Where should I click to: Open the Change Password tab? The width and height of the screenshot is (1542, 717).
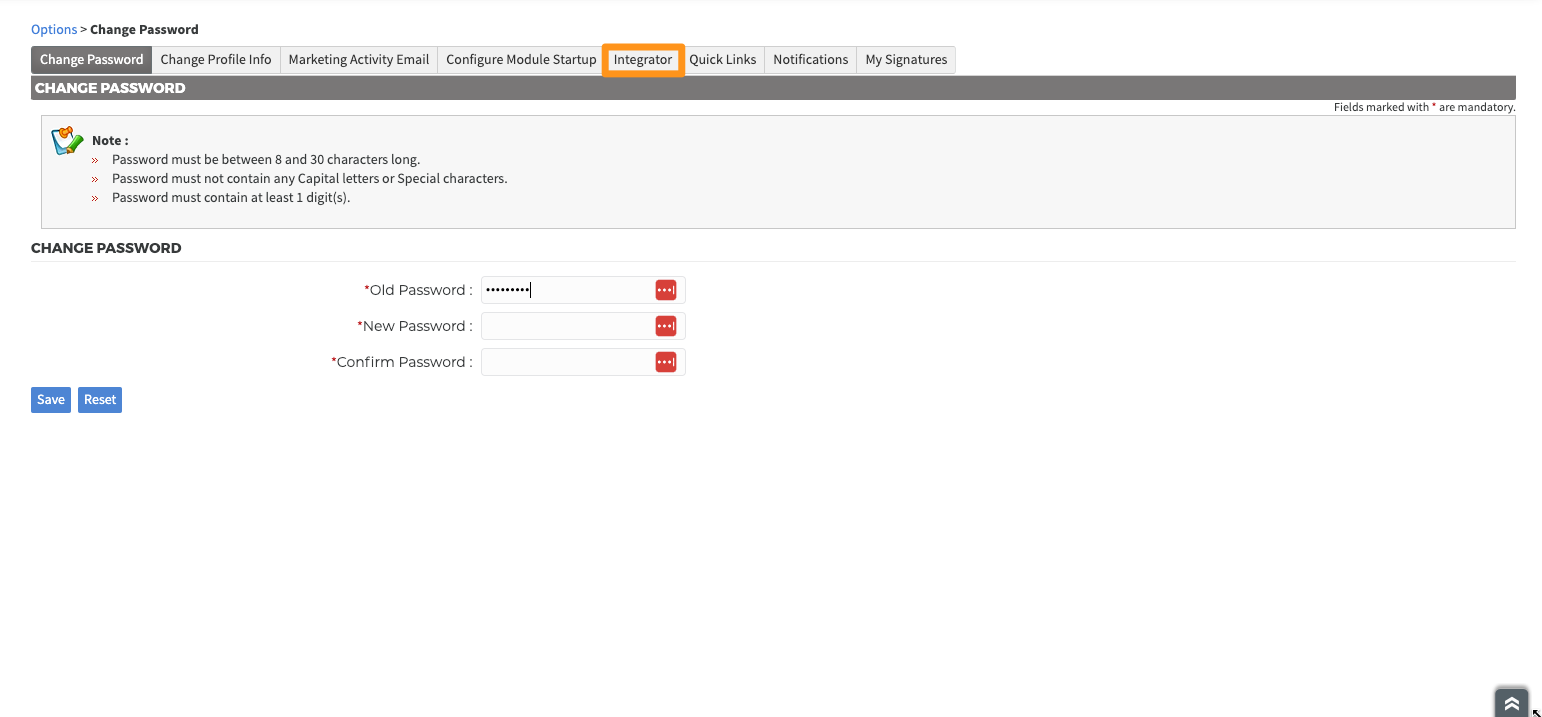point(92,60)
